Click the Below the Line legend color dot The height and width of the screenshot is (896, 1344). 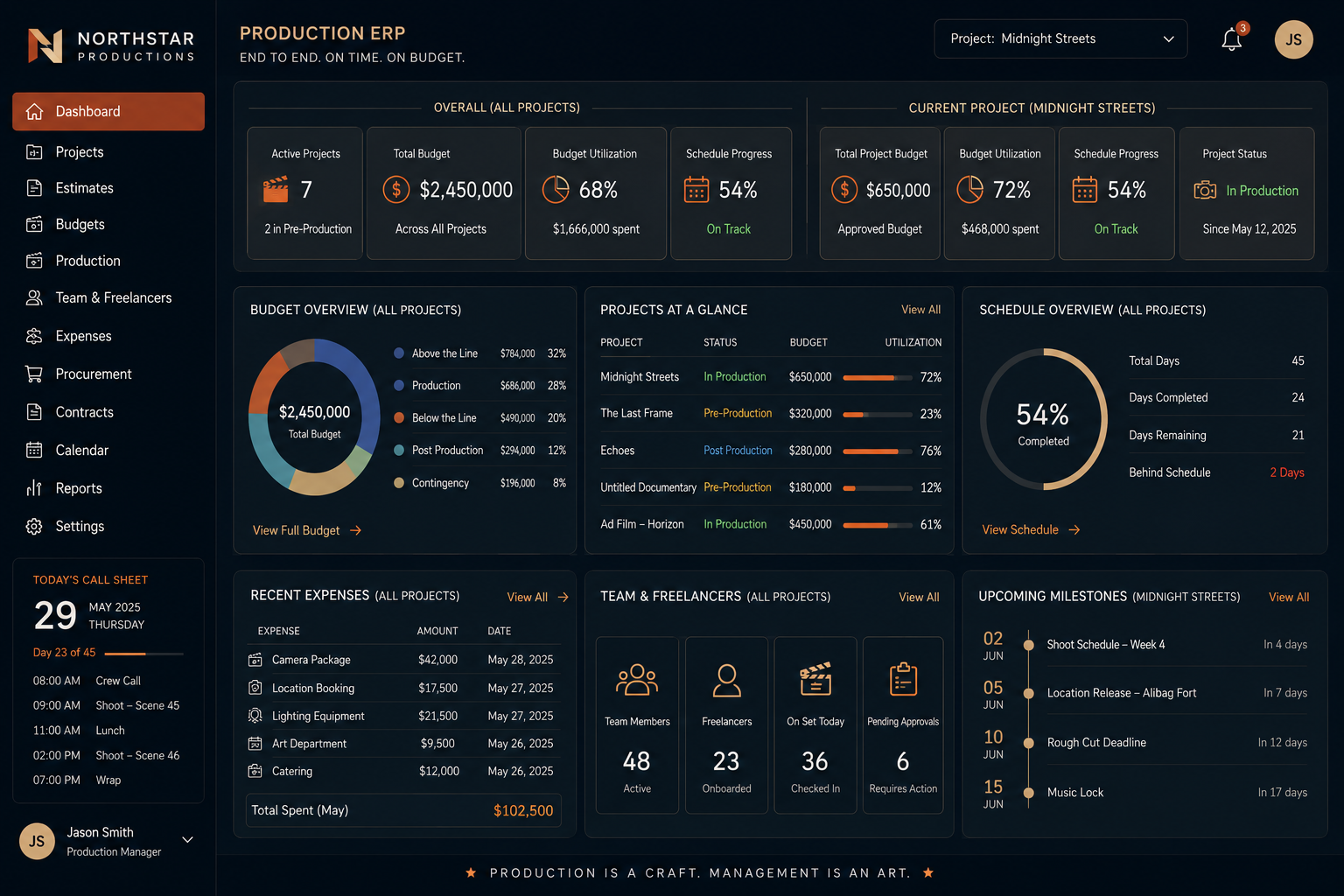point(399,418)
